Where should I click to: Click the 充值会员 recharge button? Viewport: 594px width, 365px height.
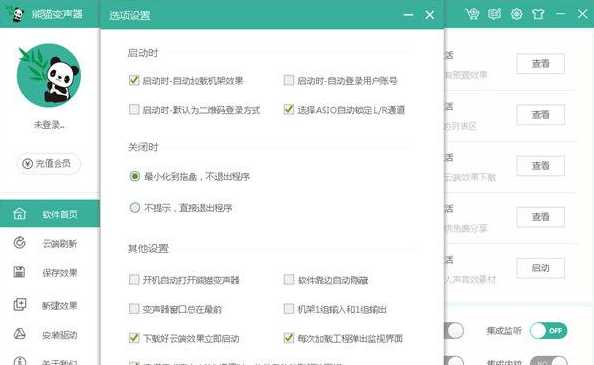coord(48,164)
